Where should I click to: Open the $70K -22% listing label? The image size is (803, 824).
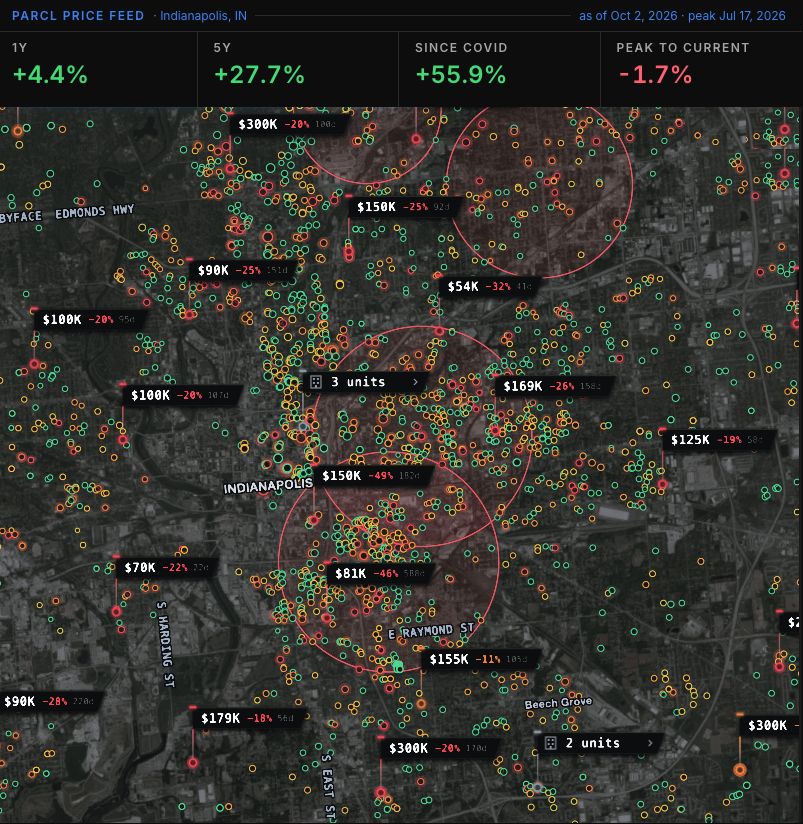167,568
